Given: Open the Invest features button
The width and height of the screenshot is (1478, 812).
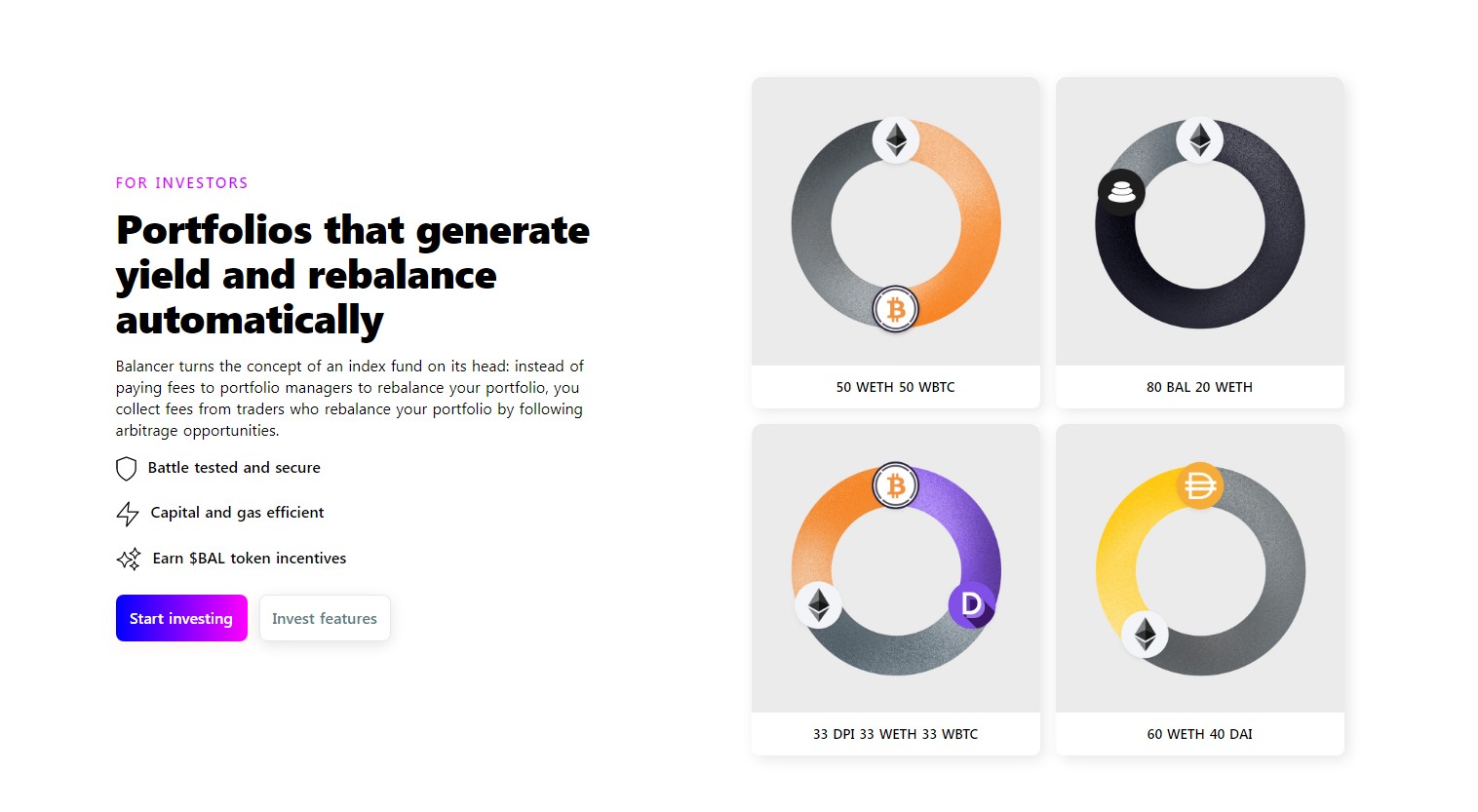Looking at the screenshot, I should pos(325,618).
